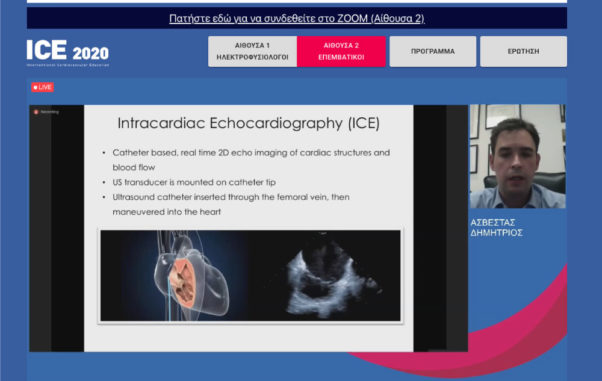Click the recording indicator in the video corner
This screenshot has height=381, width=602.
point(46,112)
